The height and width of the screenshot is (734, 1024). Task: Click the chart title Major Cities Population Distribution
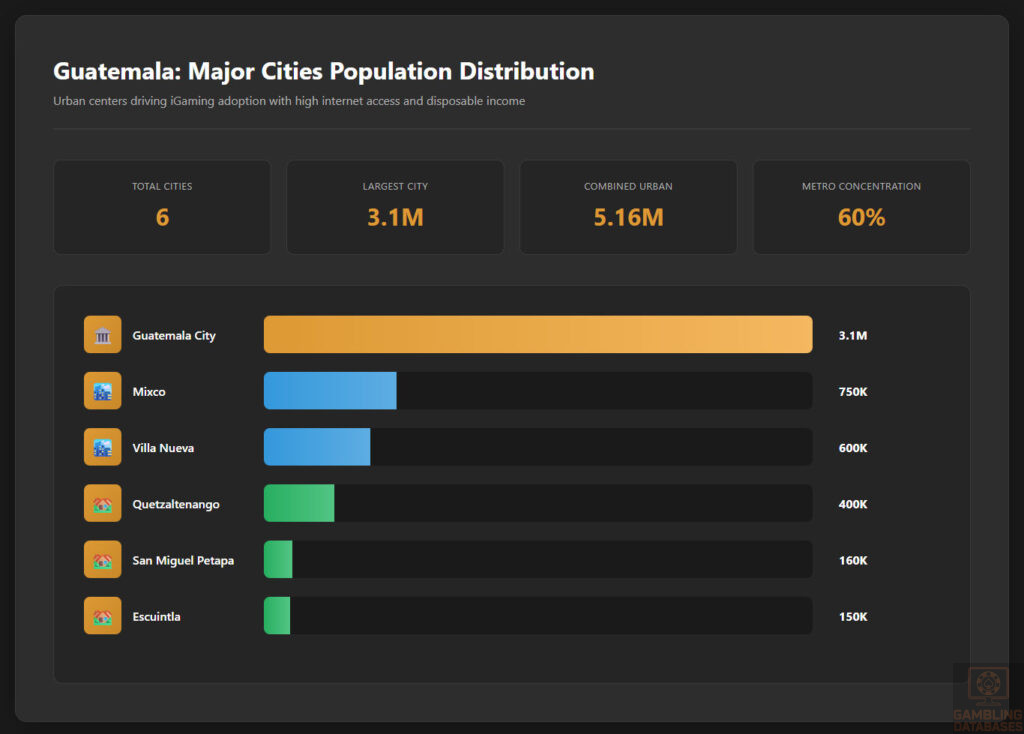coord(323,71)
